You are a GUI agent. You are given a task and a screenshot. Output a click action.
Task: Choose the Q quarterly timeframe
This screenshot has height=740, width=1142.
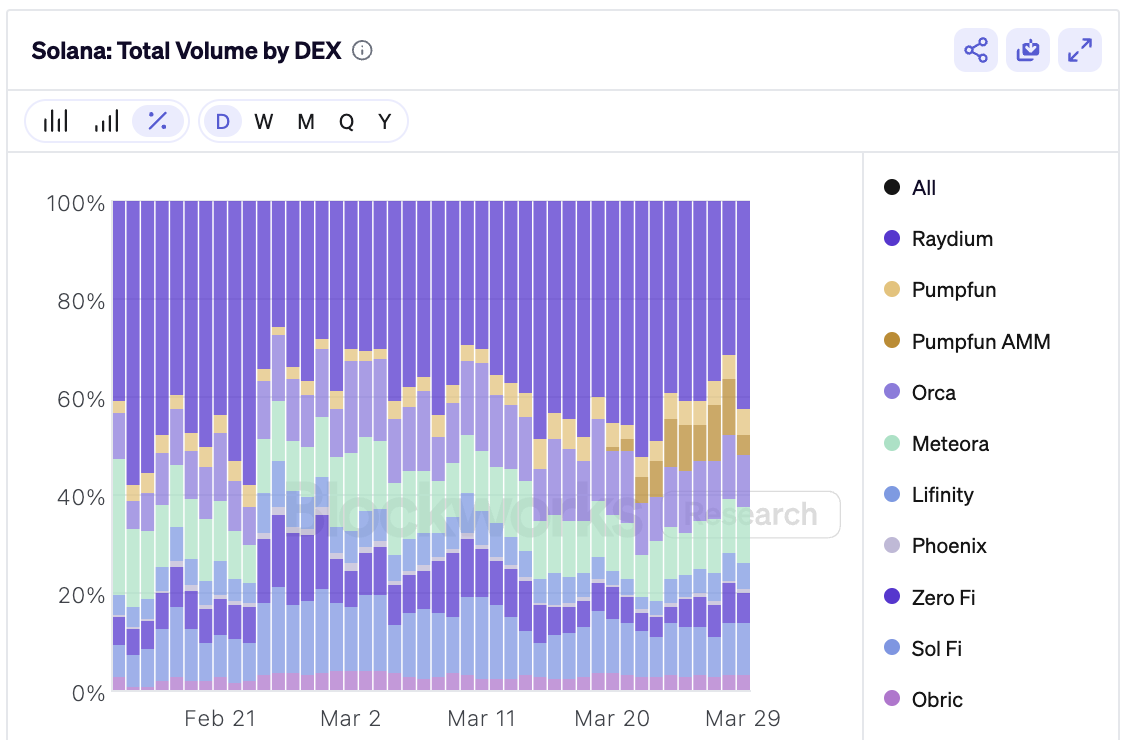tap(345, 120)
